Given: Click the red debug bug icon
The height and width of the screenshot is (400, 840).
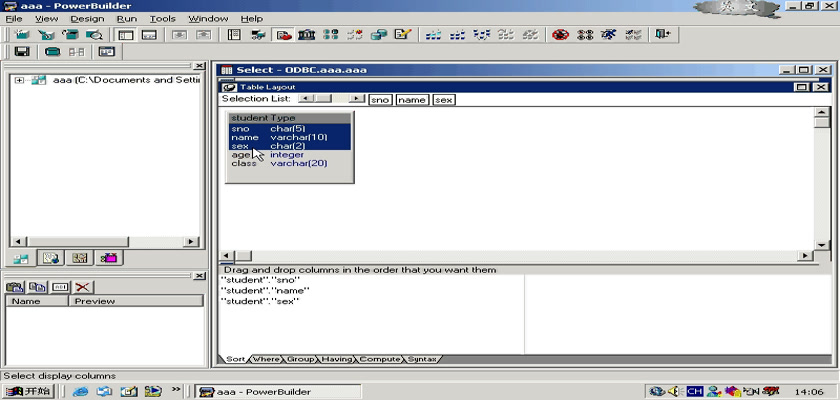Looking at the screenshot, I should (x=560, y=35).
